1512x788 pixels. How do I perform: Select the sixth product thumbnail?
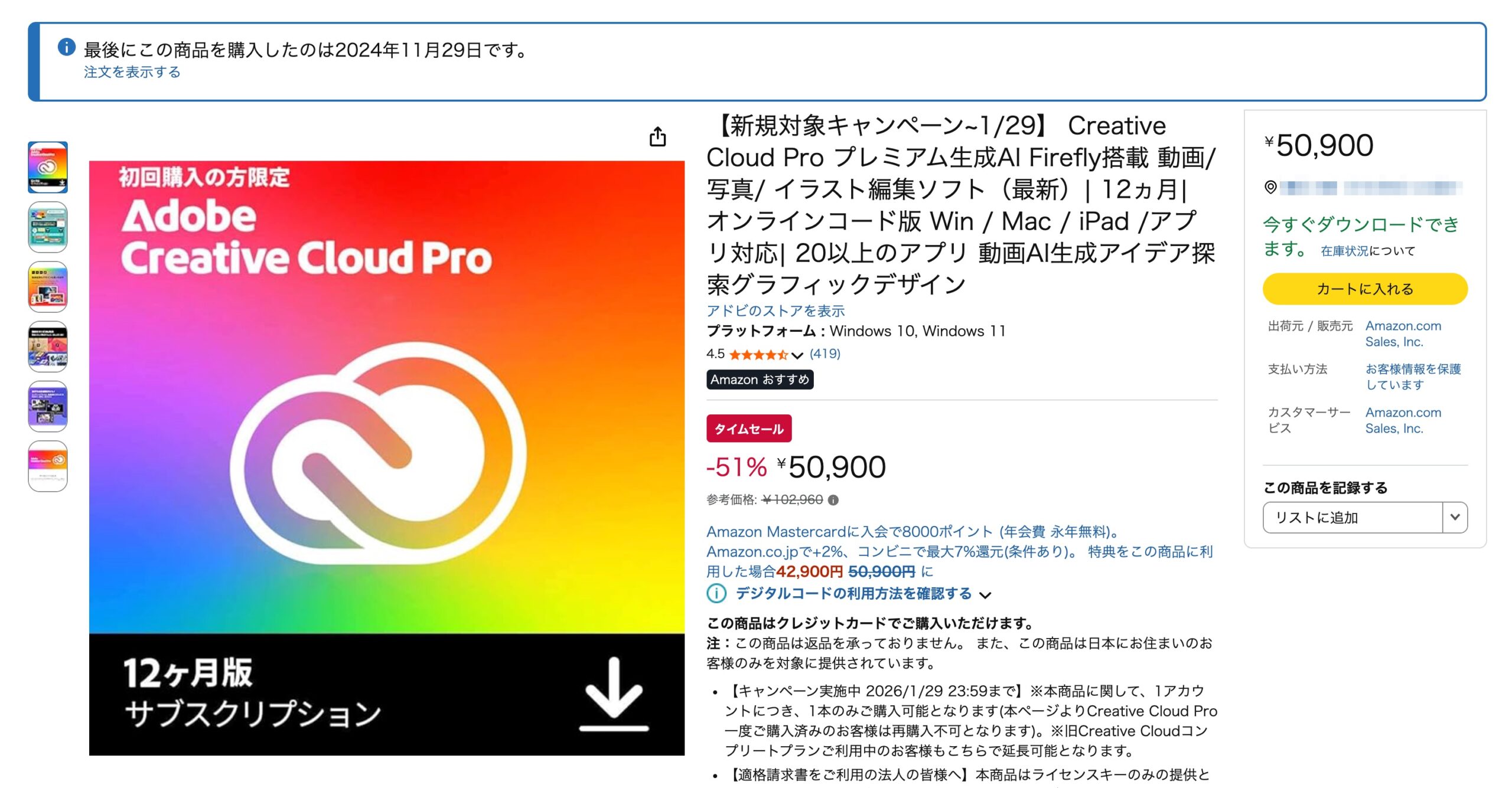click(x=48, y=466)
